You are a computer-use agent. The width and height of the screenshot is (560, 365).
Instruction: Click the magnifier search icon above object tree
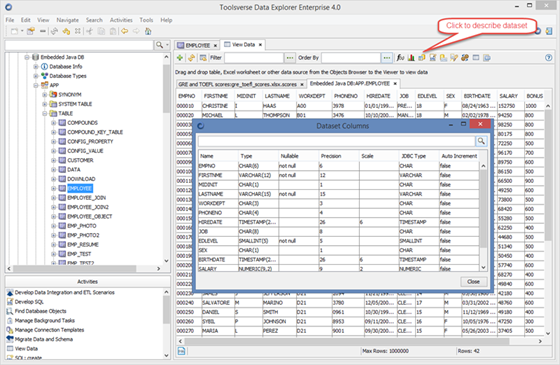(159, 45)
